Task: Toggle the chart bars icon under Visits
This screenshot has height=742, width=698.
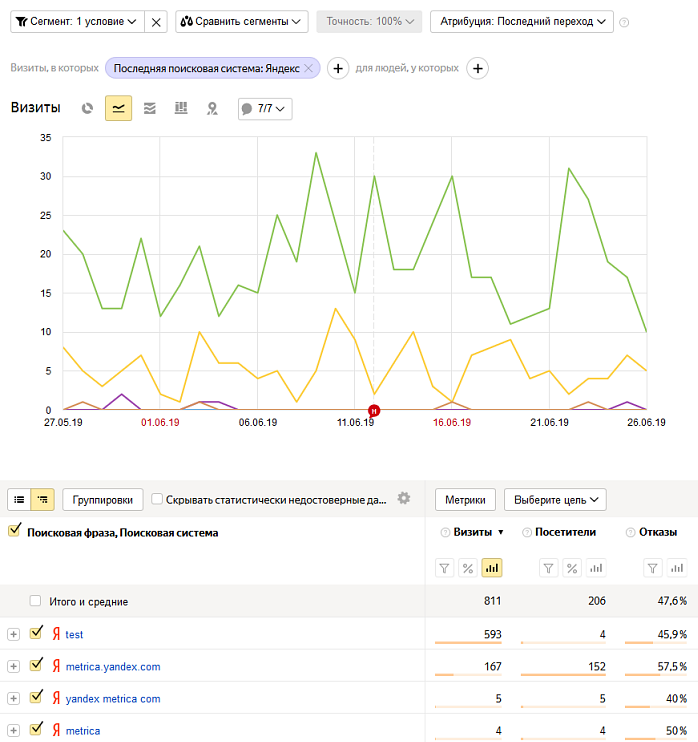Action: click(x=492, y=568)
